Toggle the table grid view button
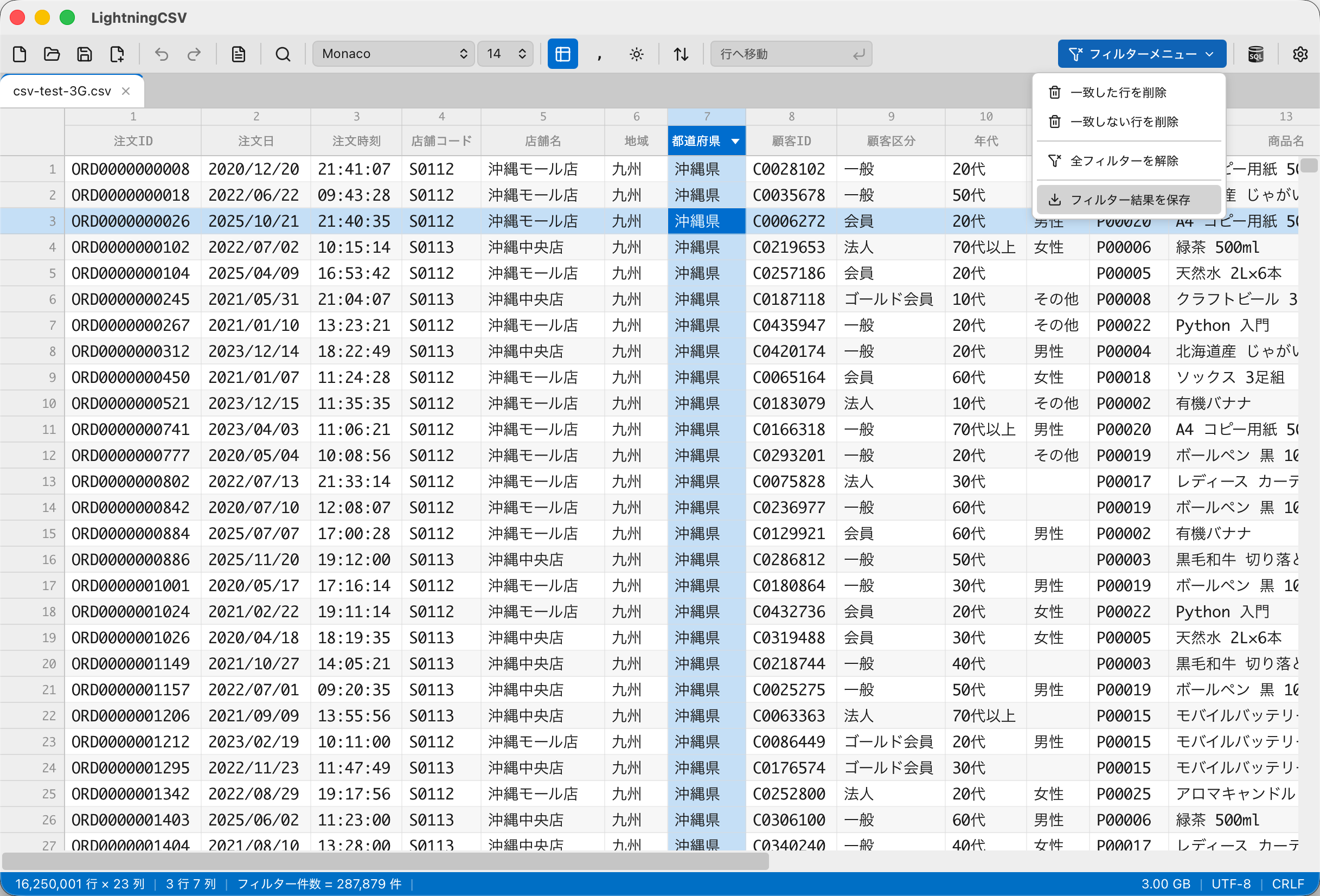The image size is (1320, 896). click(x=562, y=54)
